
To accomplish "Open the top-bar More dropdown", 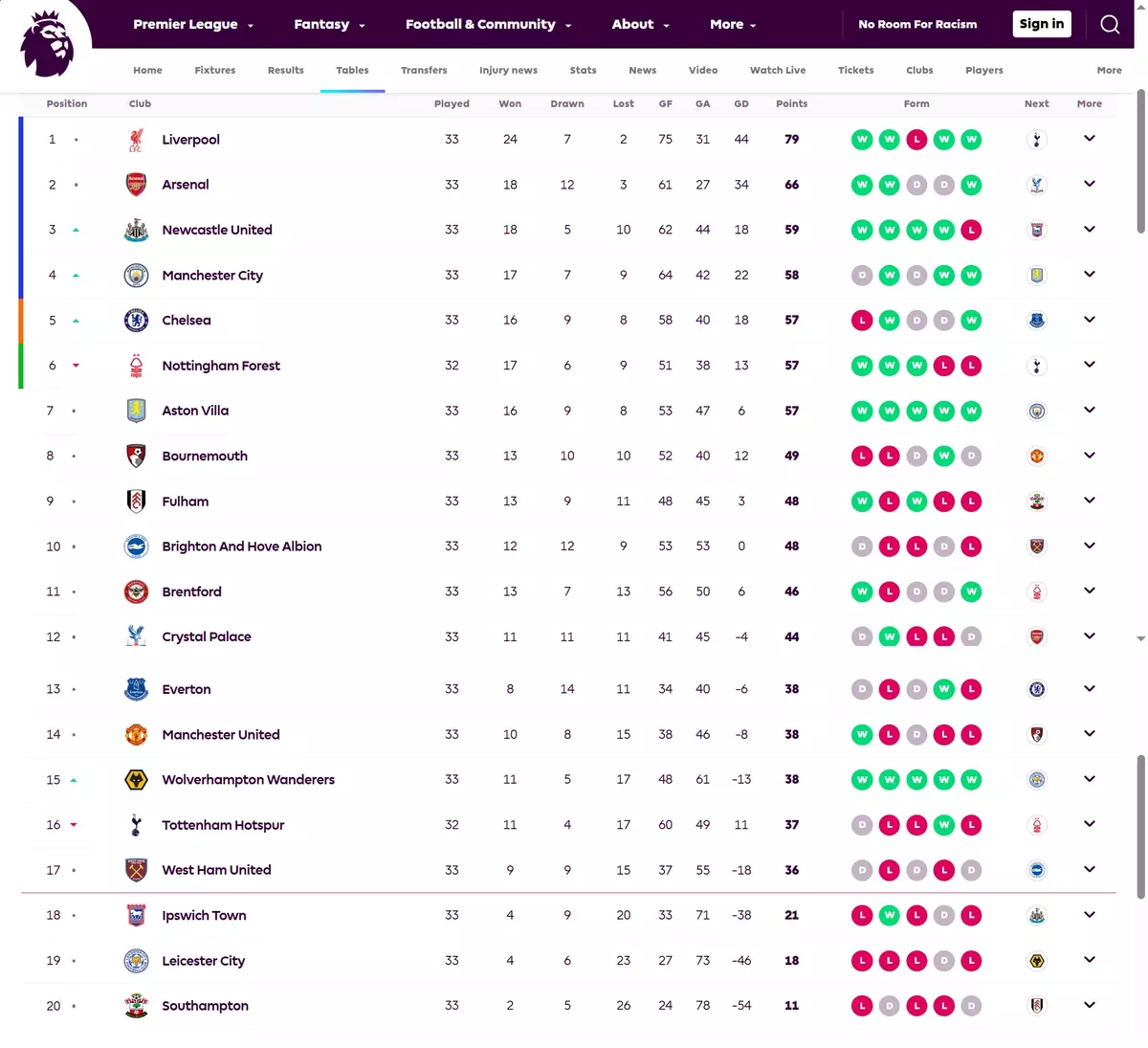I will pyautogui.click(x=733, y=24).
